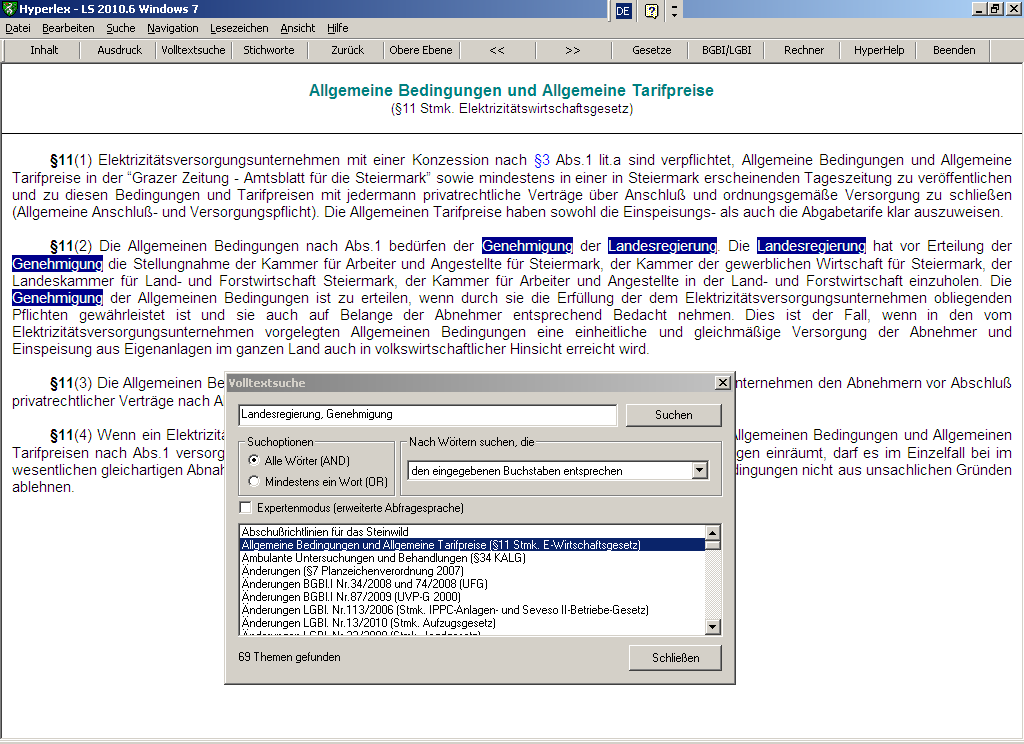Click the Gesetze toolbar button

pyautogui.click(x=651, y=50)
